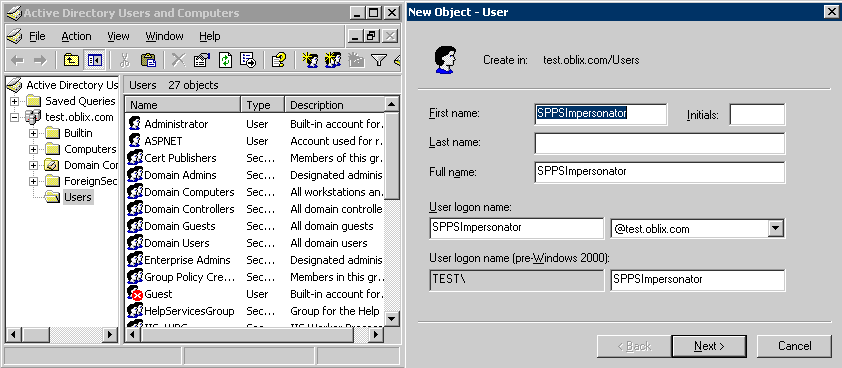Click the Domain Admins group icon
Image resolution: width=842 pixels, height=368 pixels.
click(134, 175)
